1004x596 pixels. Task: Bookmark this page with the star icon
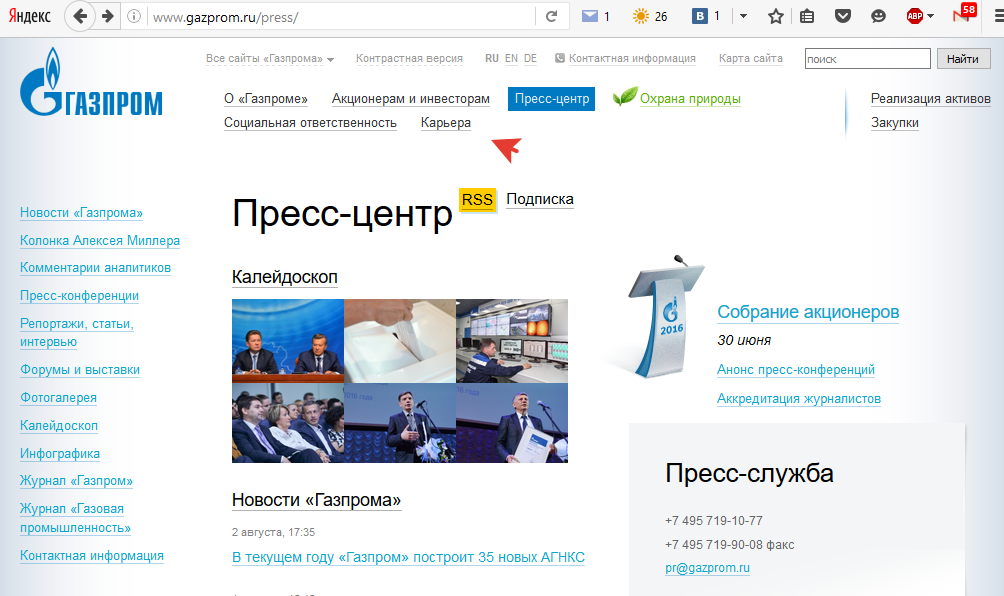776,17
